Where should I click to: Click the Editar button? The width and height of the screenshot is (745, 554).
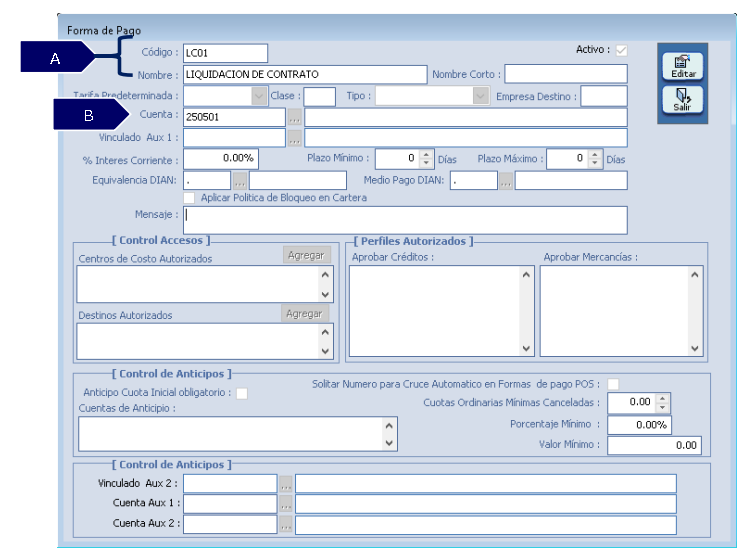pos(682,67)
